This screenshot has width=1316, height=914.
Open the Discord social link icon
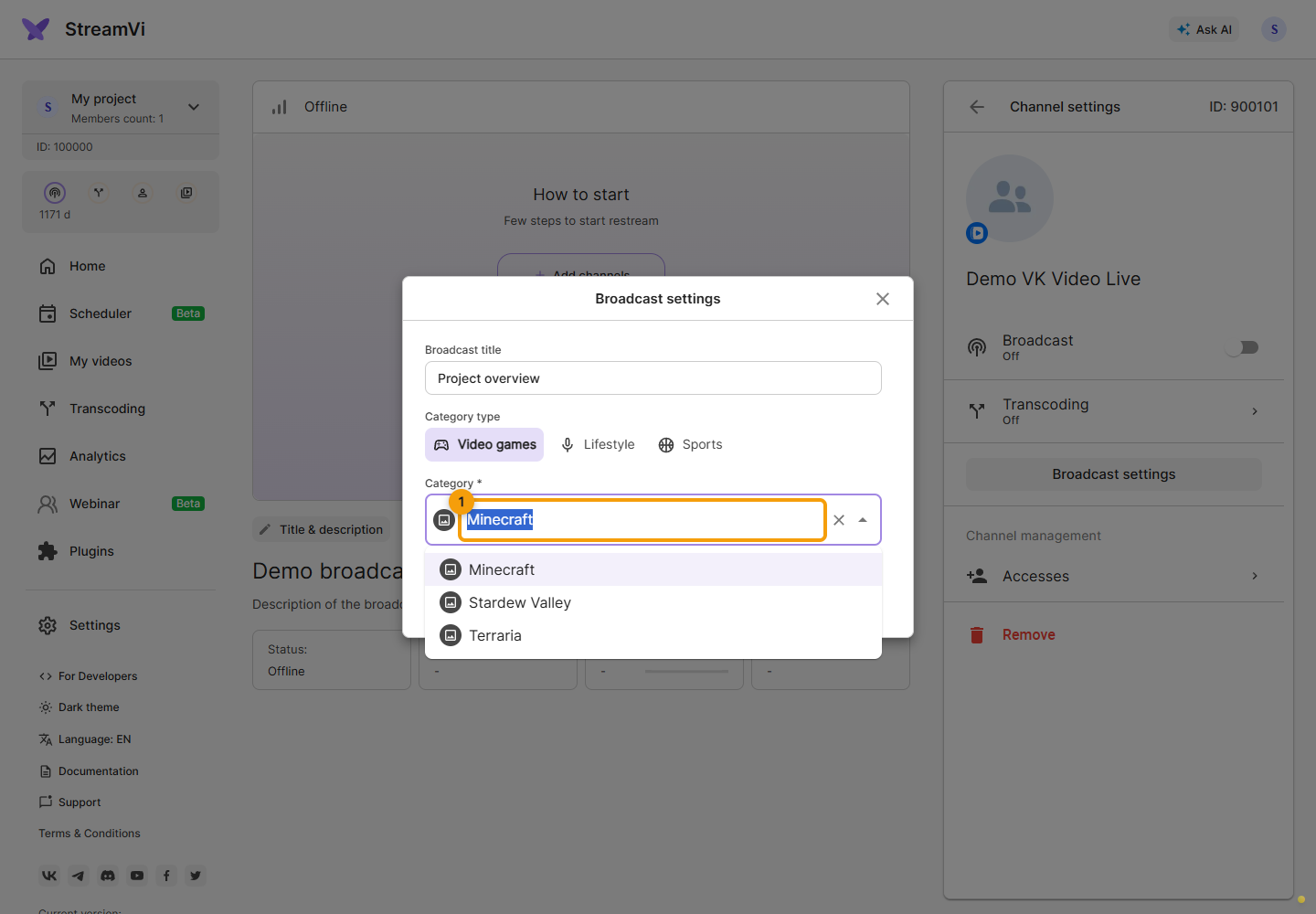(x=108, y=876)
